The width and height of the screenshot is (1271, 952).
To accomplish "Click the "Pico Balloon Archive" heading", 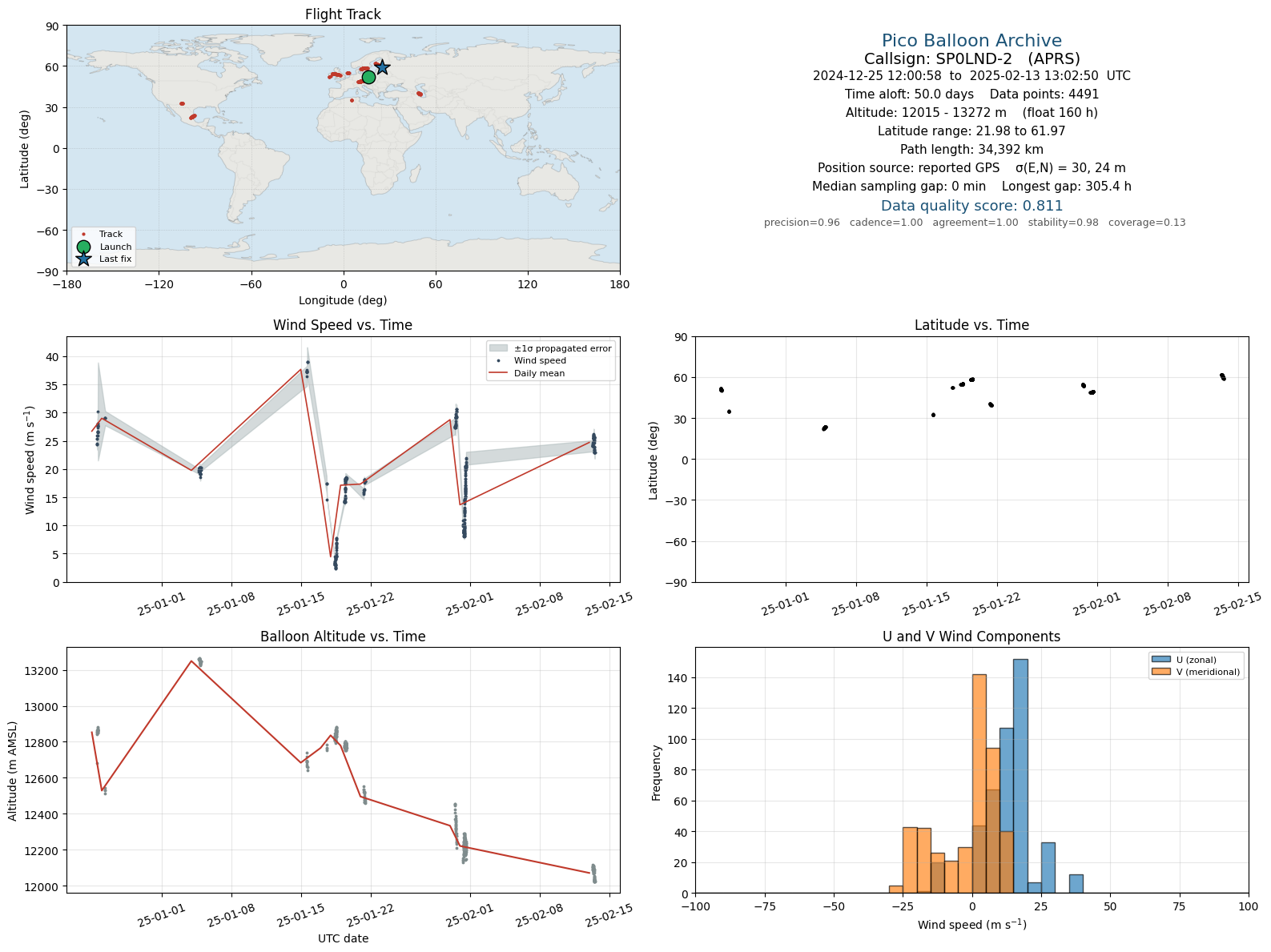I will 971,41.
